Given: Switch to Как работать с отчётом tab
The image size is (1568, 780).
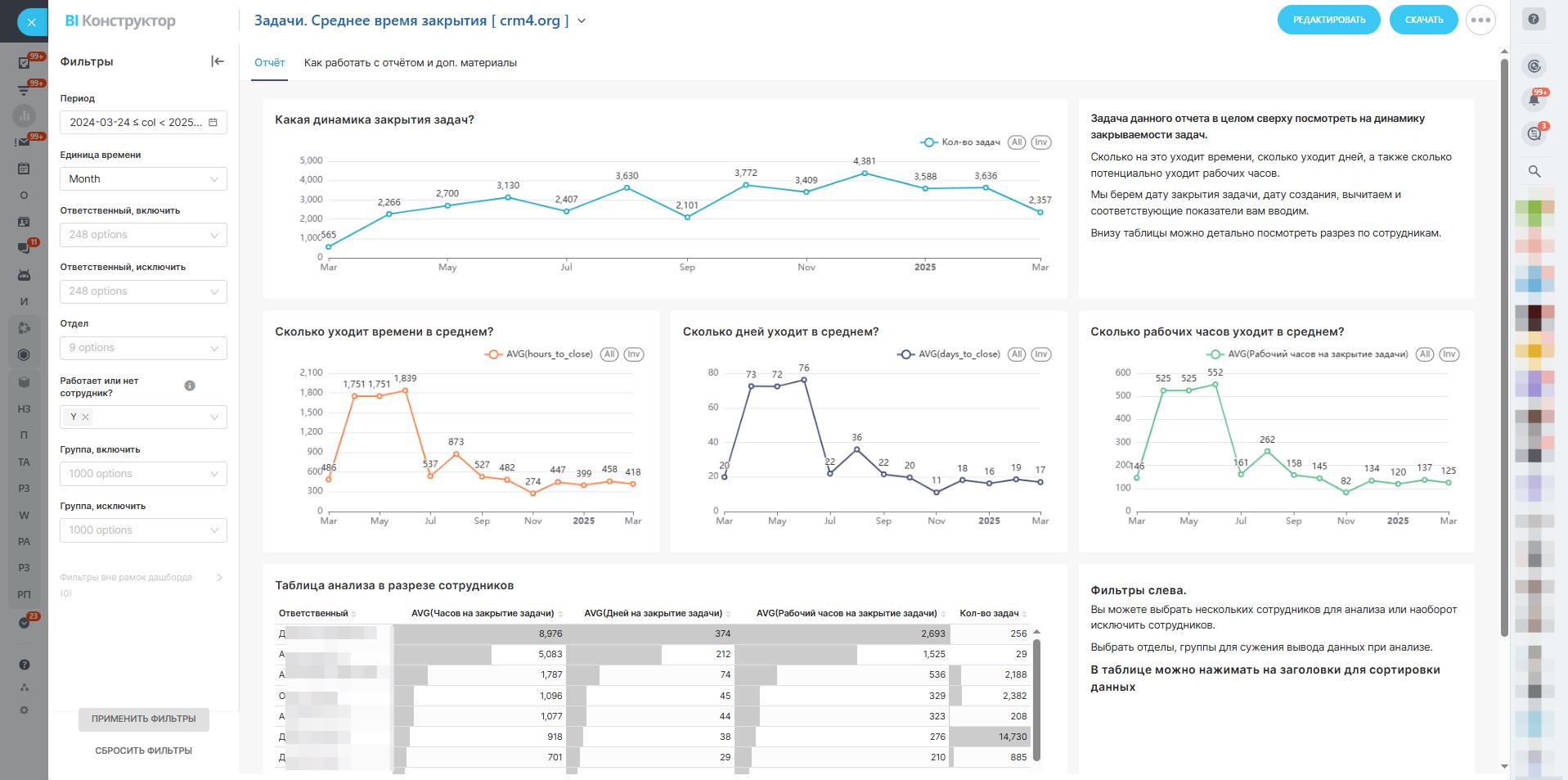Looking at the screenshot, I should [410, 63].
